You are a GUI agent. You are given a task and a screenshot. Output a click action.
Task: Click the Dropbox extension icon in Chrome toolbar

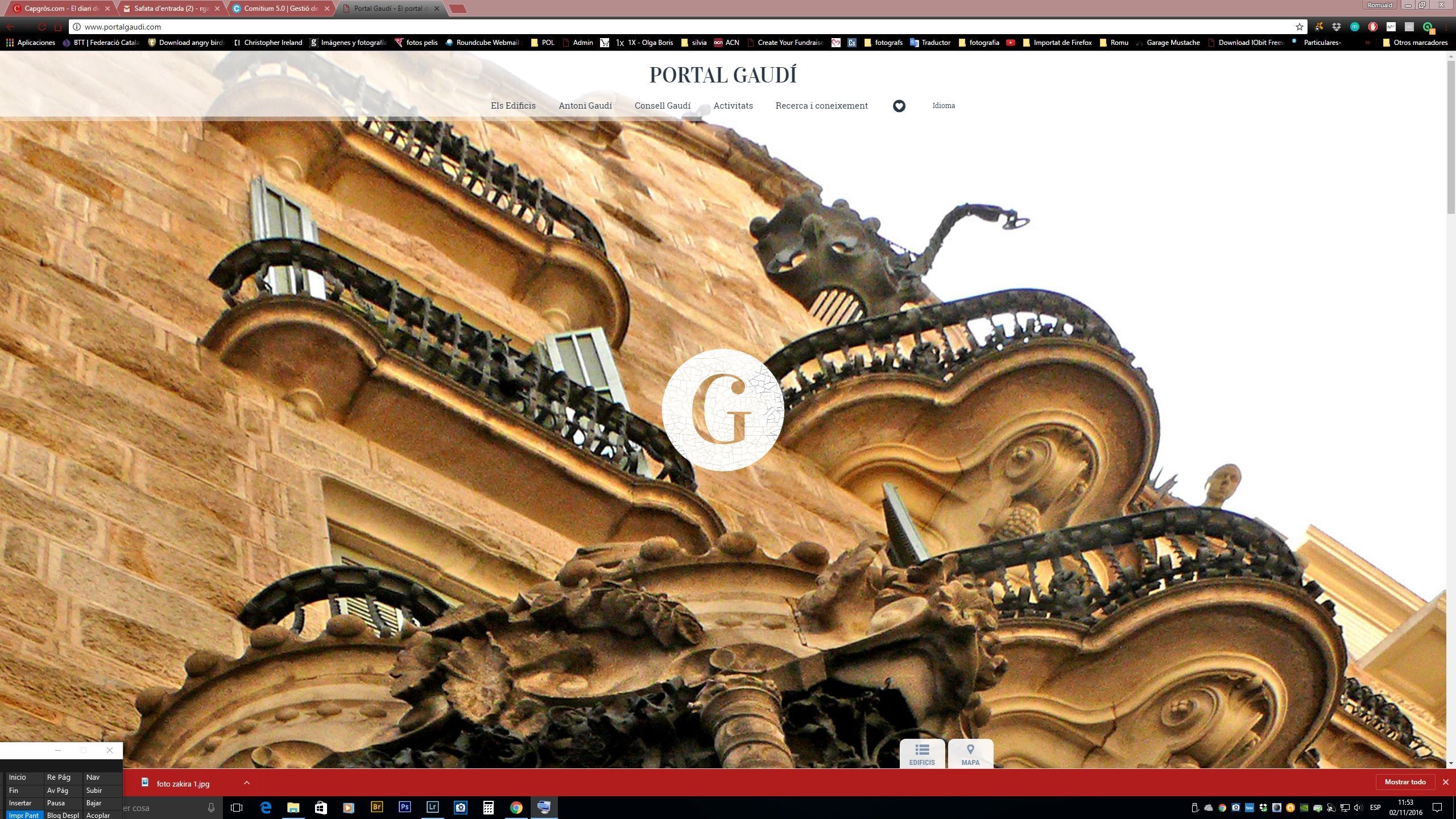tap(1337, 27)
